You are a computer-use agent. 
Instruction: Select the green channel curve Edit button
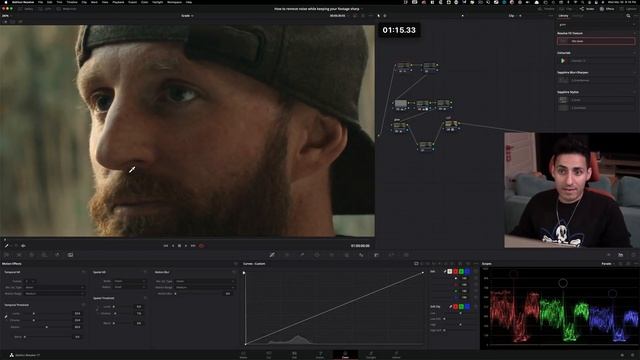461,271
